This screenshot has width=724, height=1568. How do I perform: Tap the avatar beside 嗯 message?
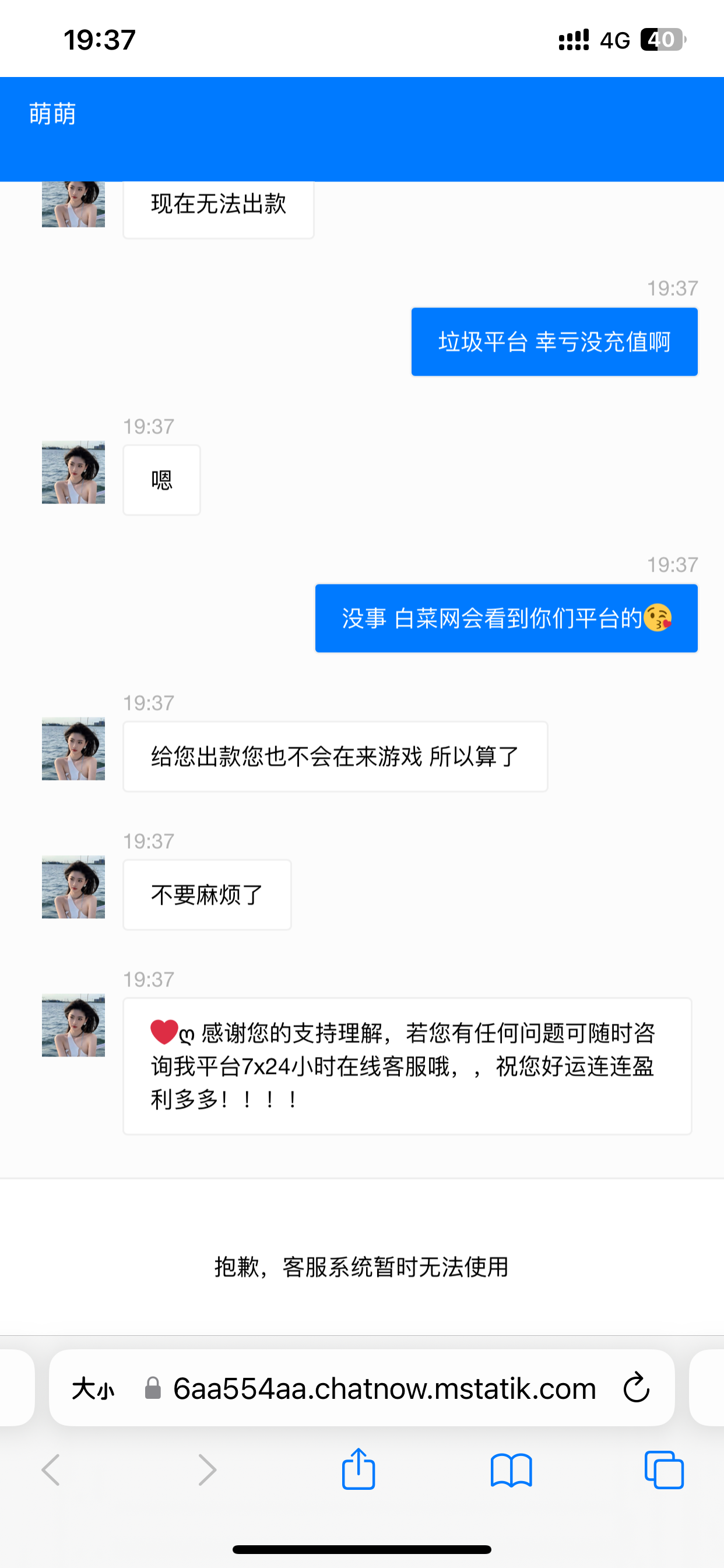(73, 473)
